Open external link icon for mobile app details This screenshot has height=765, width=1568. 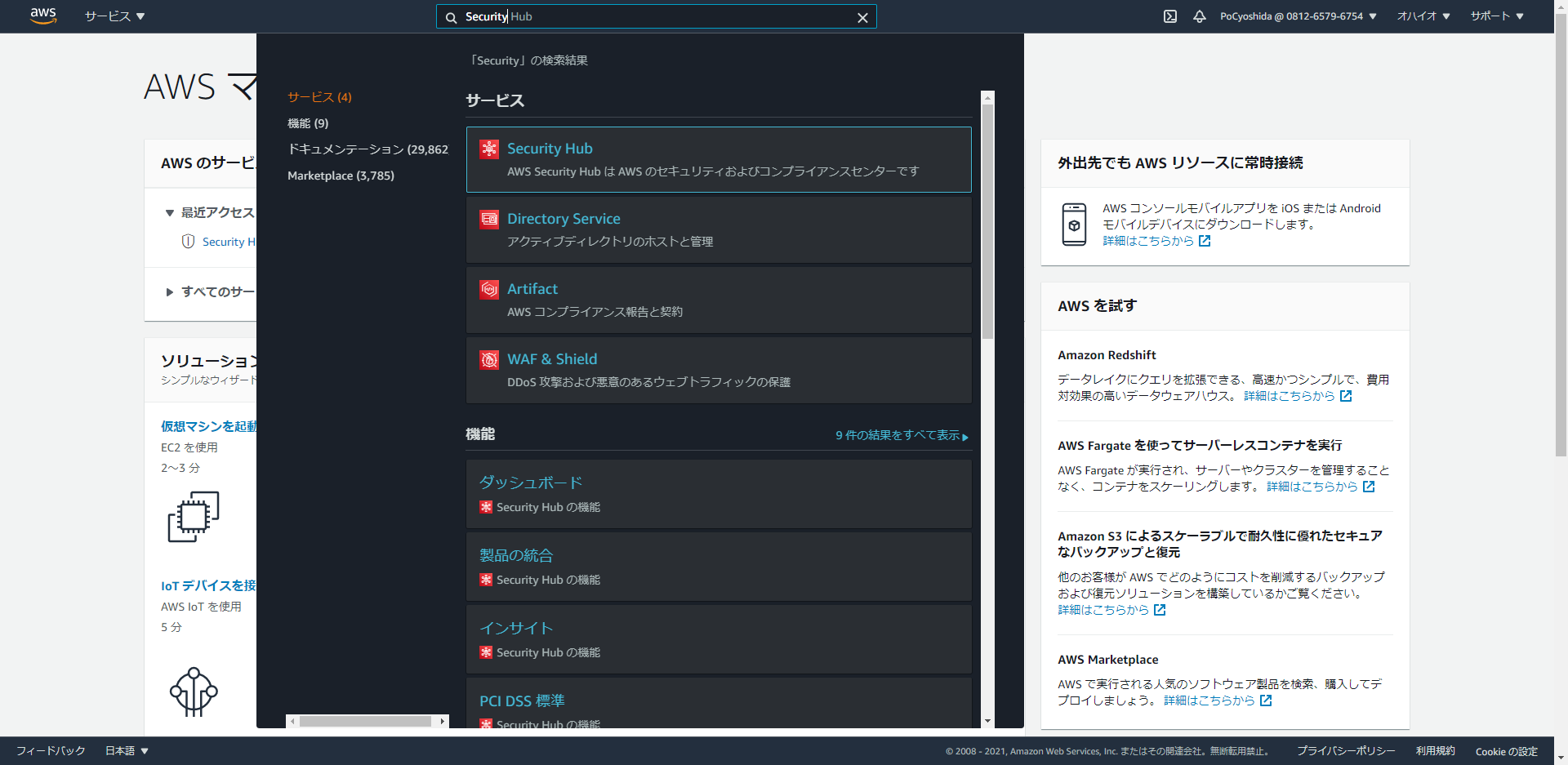[1205, 241]
